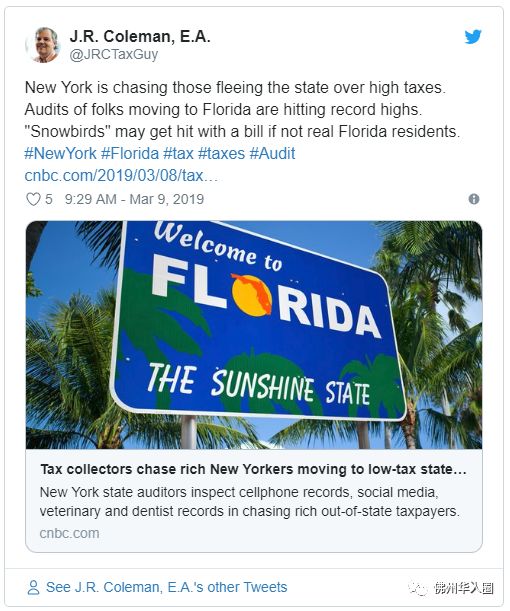Open the Welcome to Florida sign image
This screenshot has height=611, width=510.
pyautogui.click(x=254, y=335)
